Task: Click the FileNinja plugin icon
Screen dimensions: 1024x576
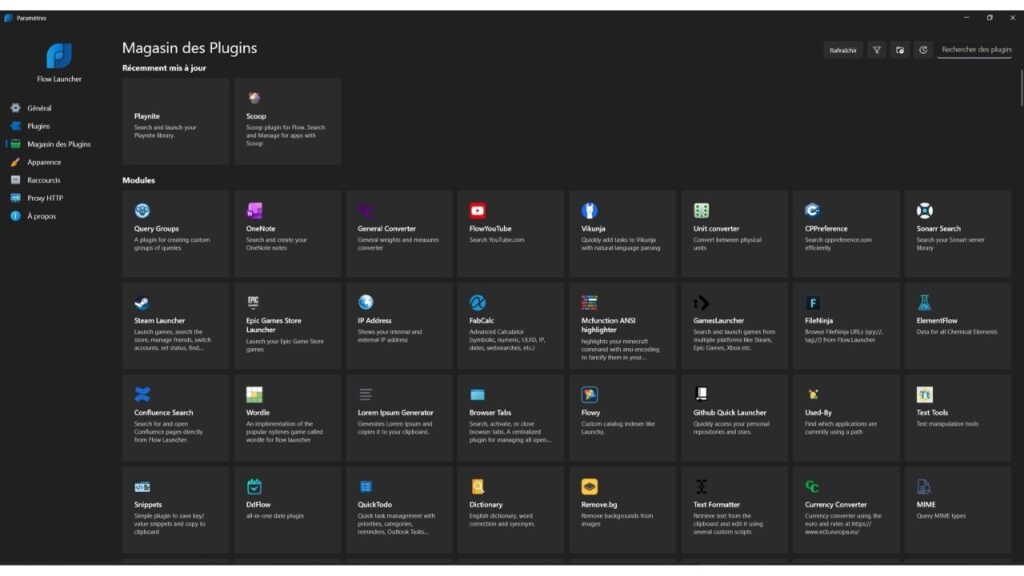Action: (812, 302)
